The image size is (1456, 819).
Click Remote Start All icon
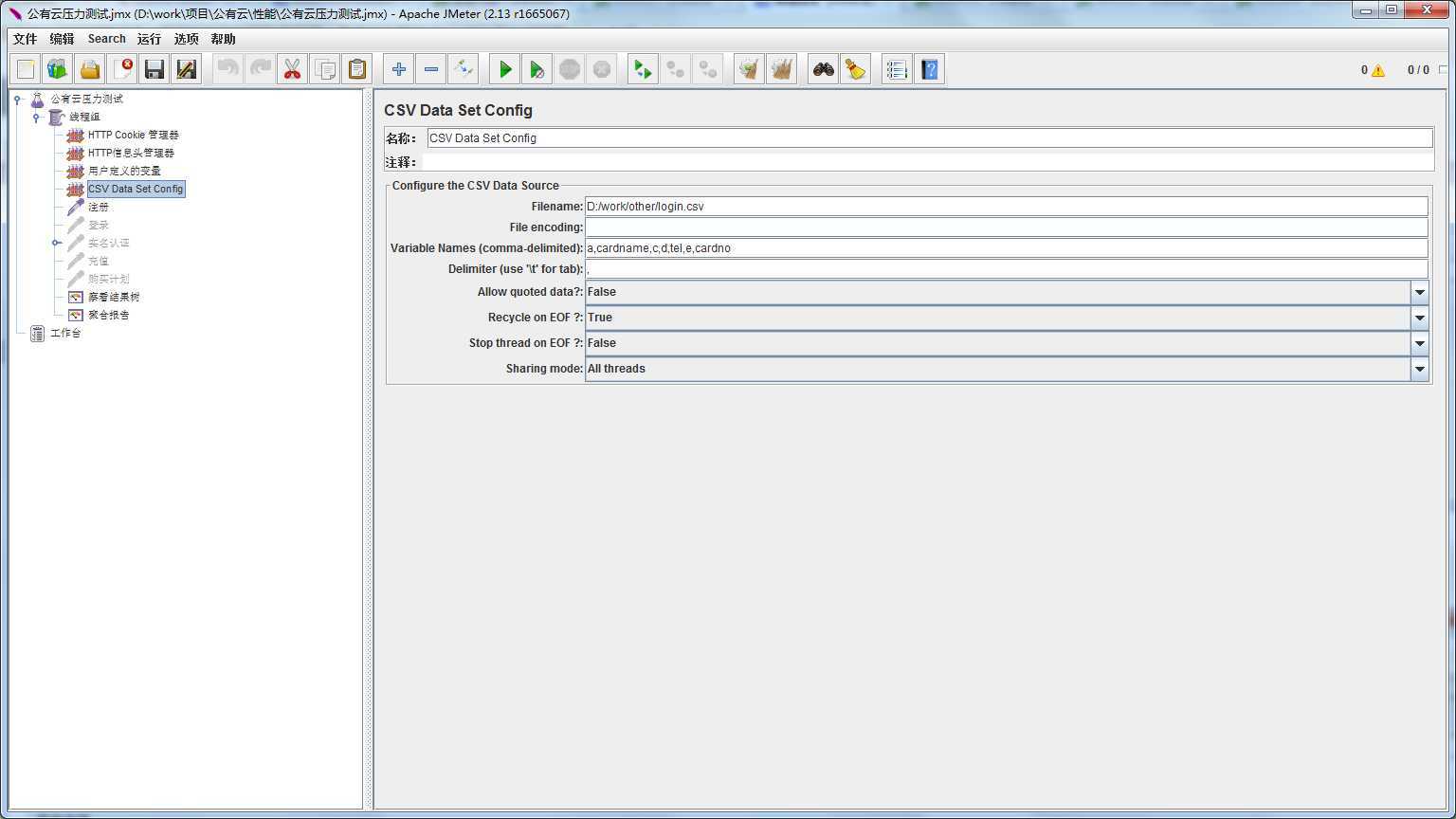(644, 69)
